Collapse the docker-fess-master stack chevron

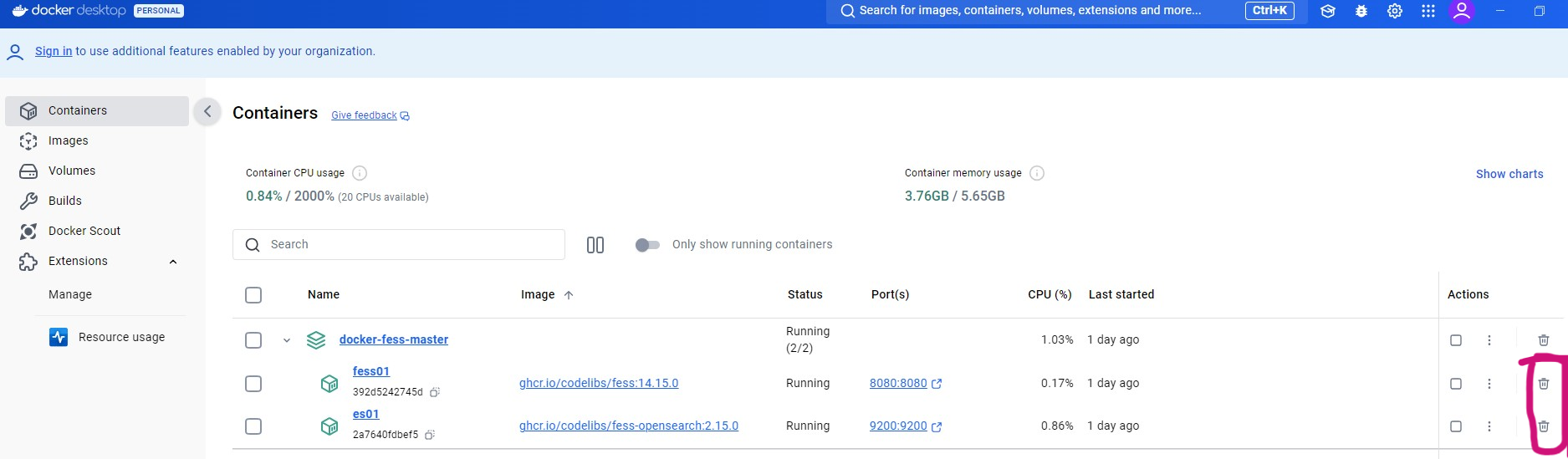click(287, 340)
